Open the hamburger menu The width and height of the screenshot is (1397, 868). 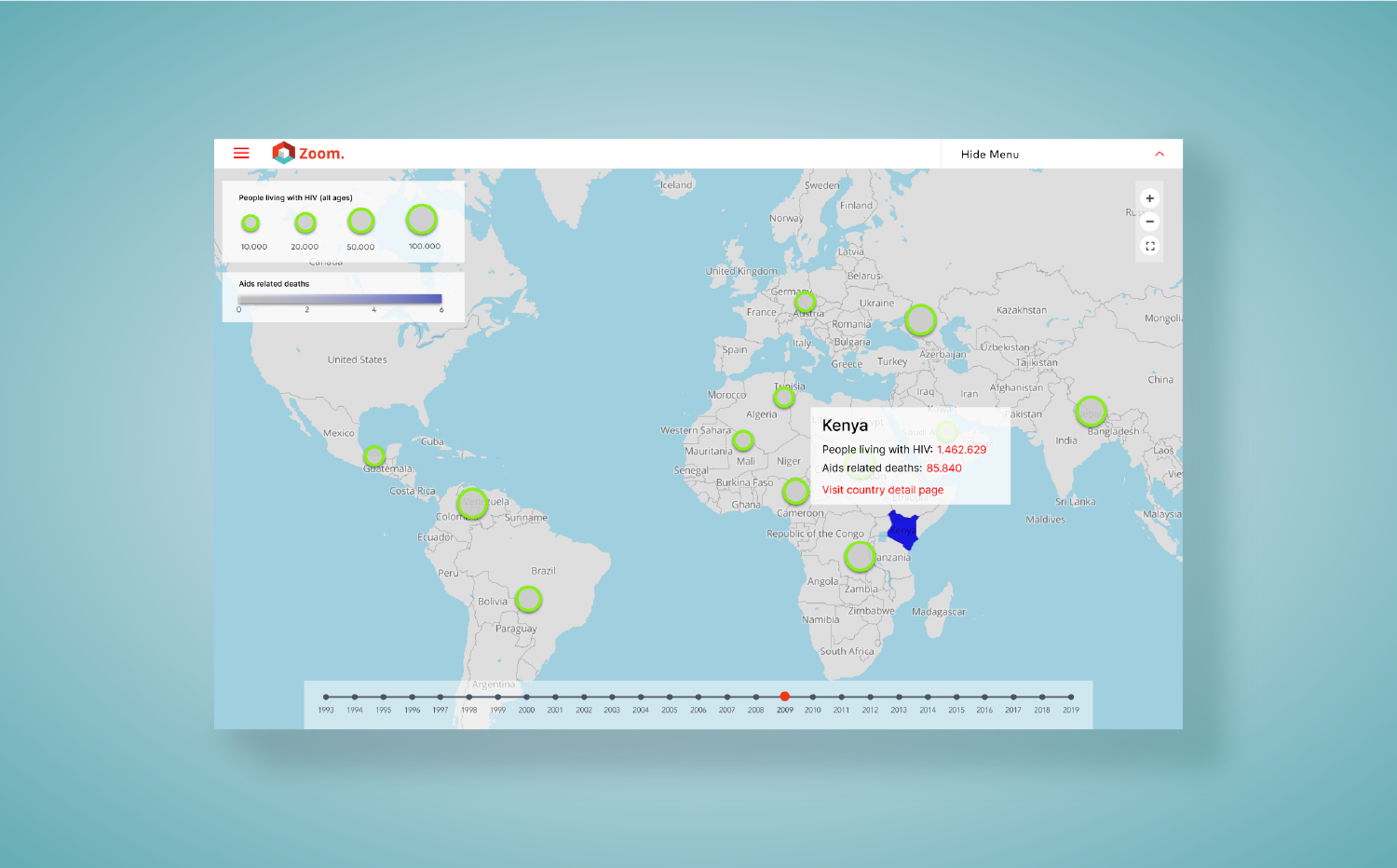241,154
